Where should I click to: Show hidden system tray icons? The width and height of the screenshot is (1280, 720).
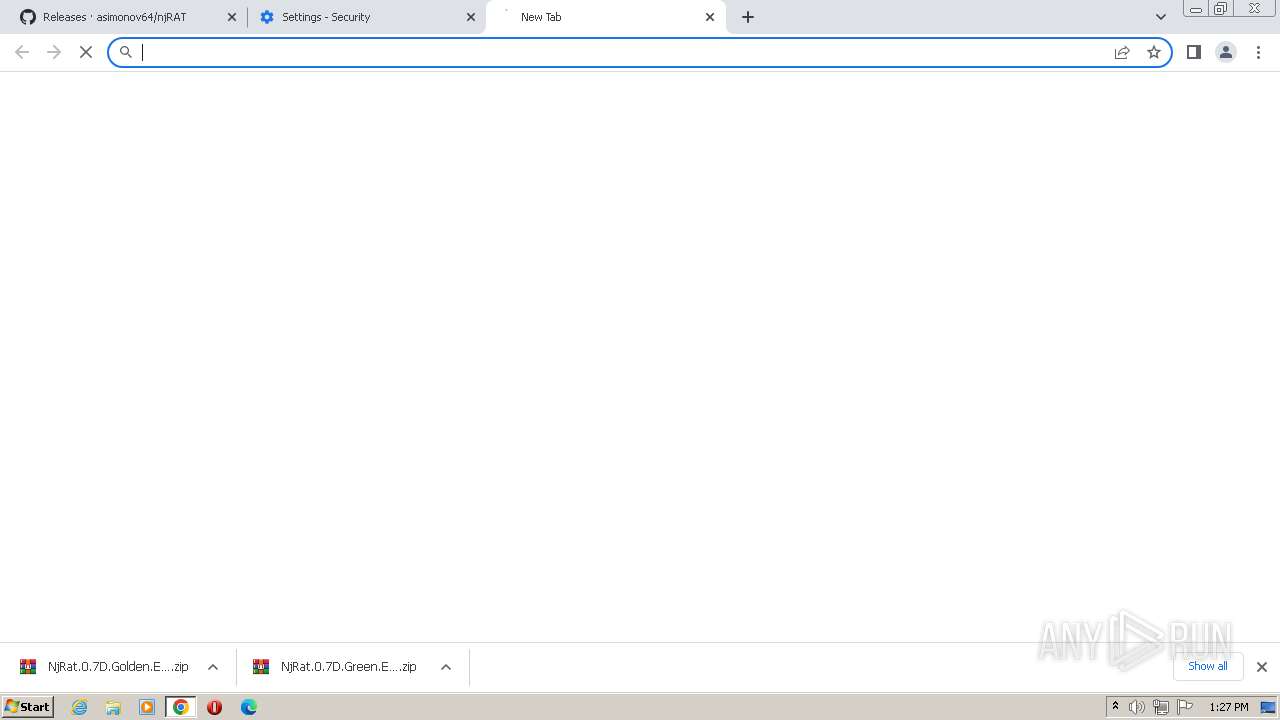coord(1115,707)
